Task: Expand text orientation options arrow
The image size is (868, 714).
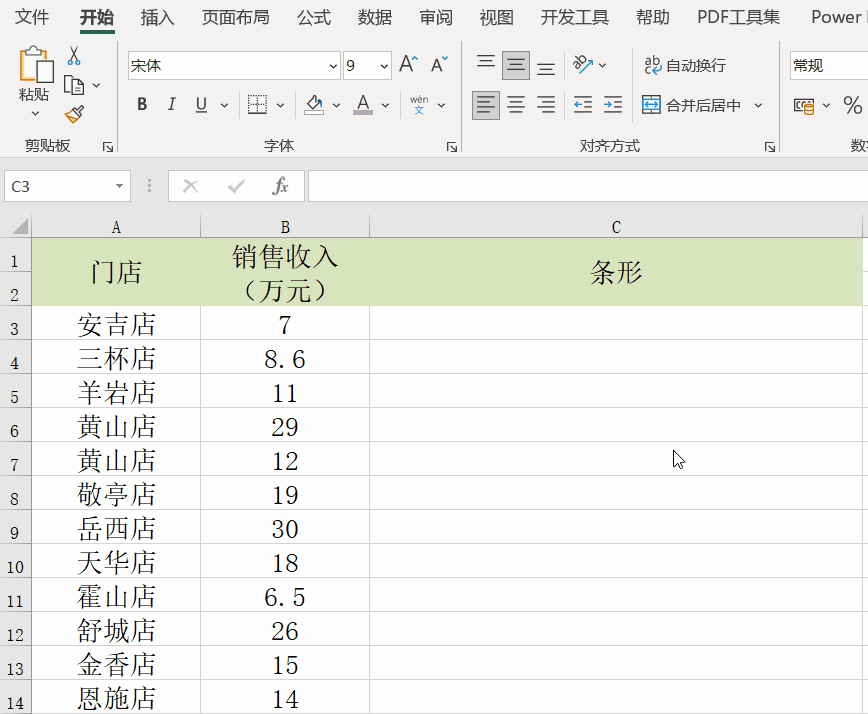Action: coord(602,65)
